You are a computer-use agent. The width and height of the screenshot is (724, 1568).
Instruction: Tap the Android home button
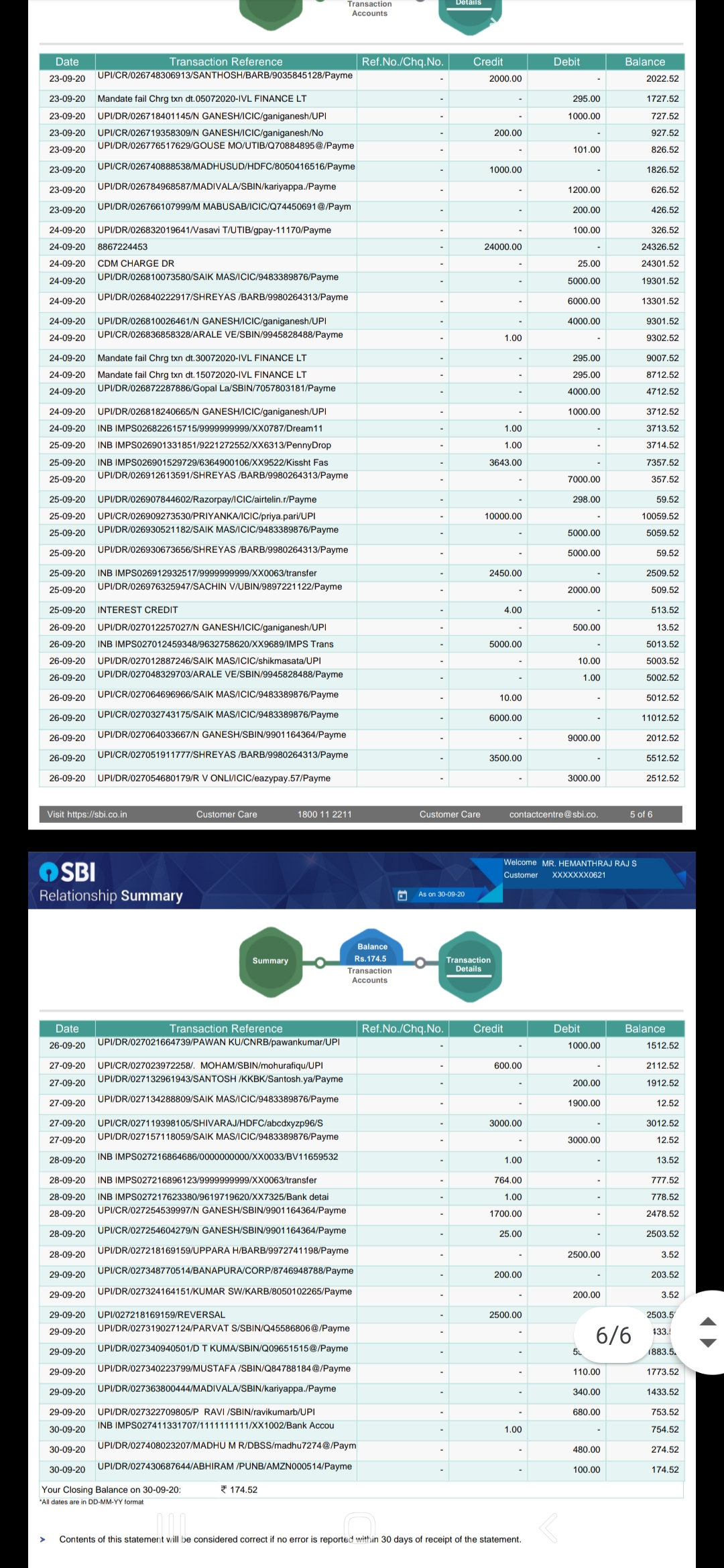click(360, 1528)
